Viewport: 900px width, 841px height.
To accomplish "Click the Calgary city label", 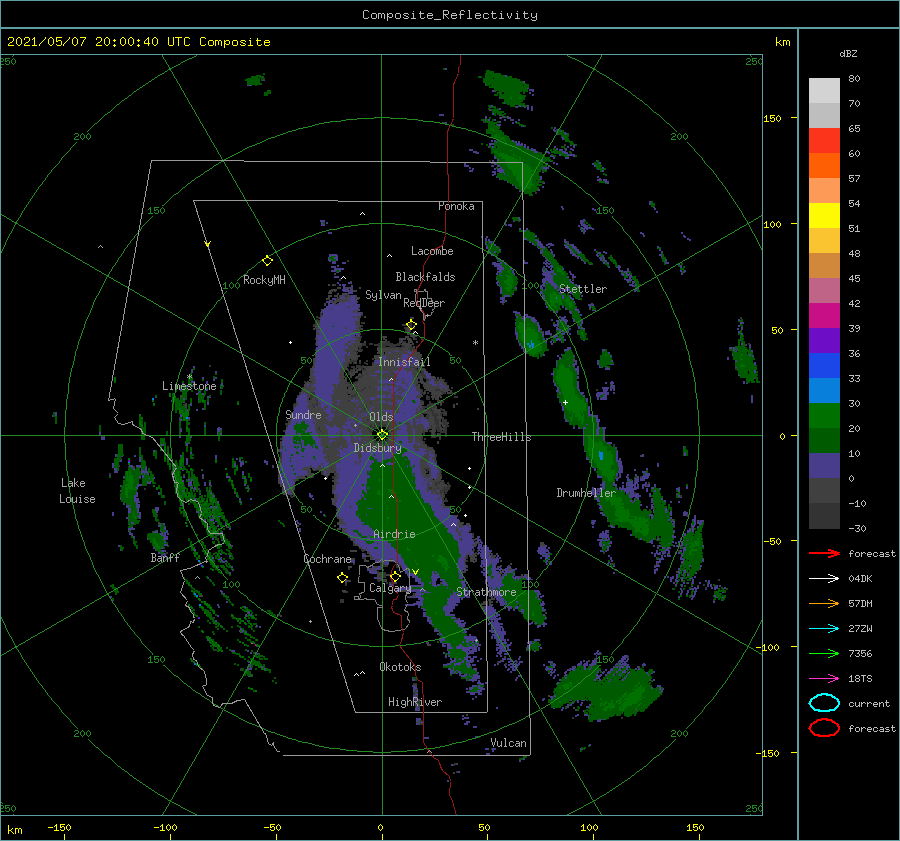I will pos(390,588).
